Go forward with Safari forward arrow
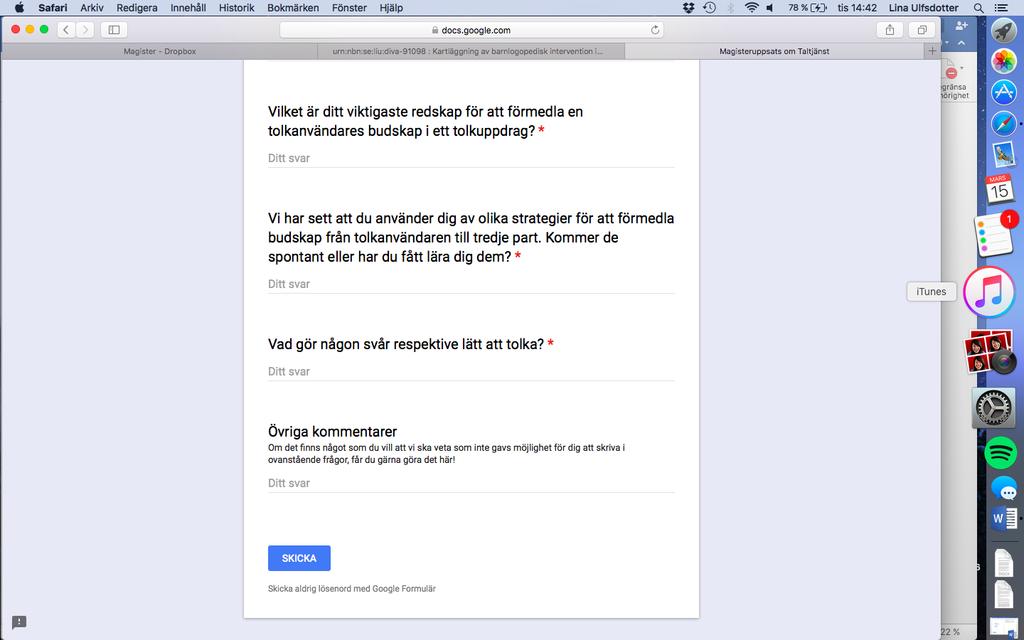 click(x=85, y=29)
